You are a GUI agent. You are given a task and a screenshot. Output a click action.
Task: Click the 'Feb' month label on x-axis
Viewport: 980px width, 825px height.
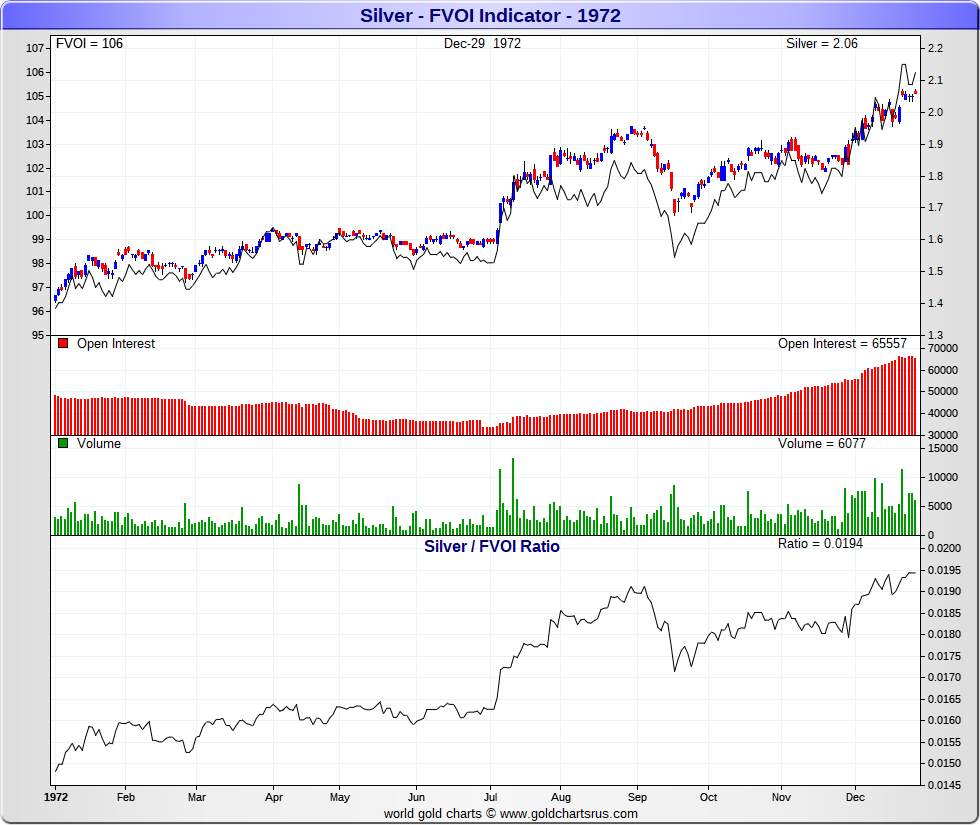(x=126, y=798)
